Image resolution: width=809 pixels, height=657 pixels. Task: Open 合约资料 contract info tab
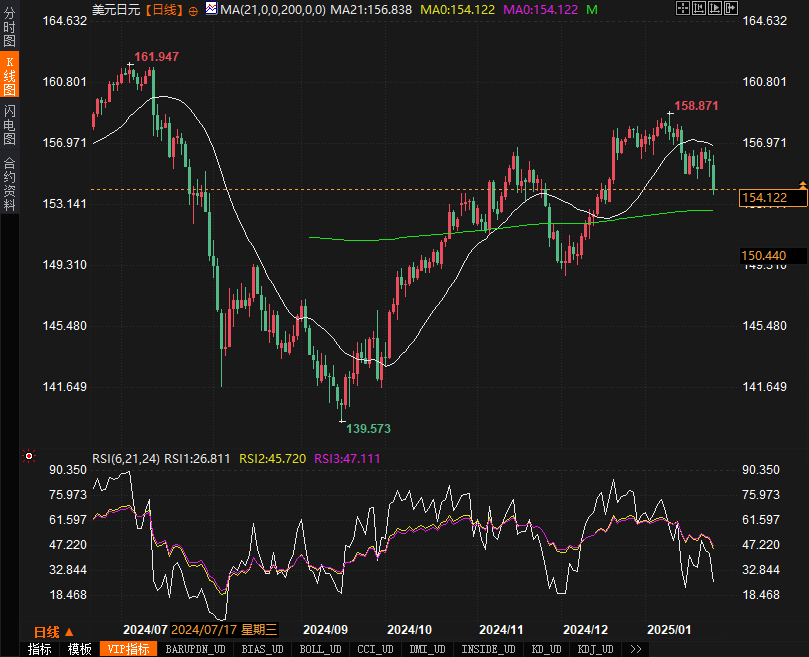(9, 183)
